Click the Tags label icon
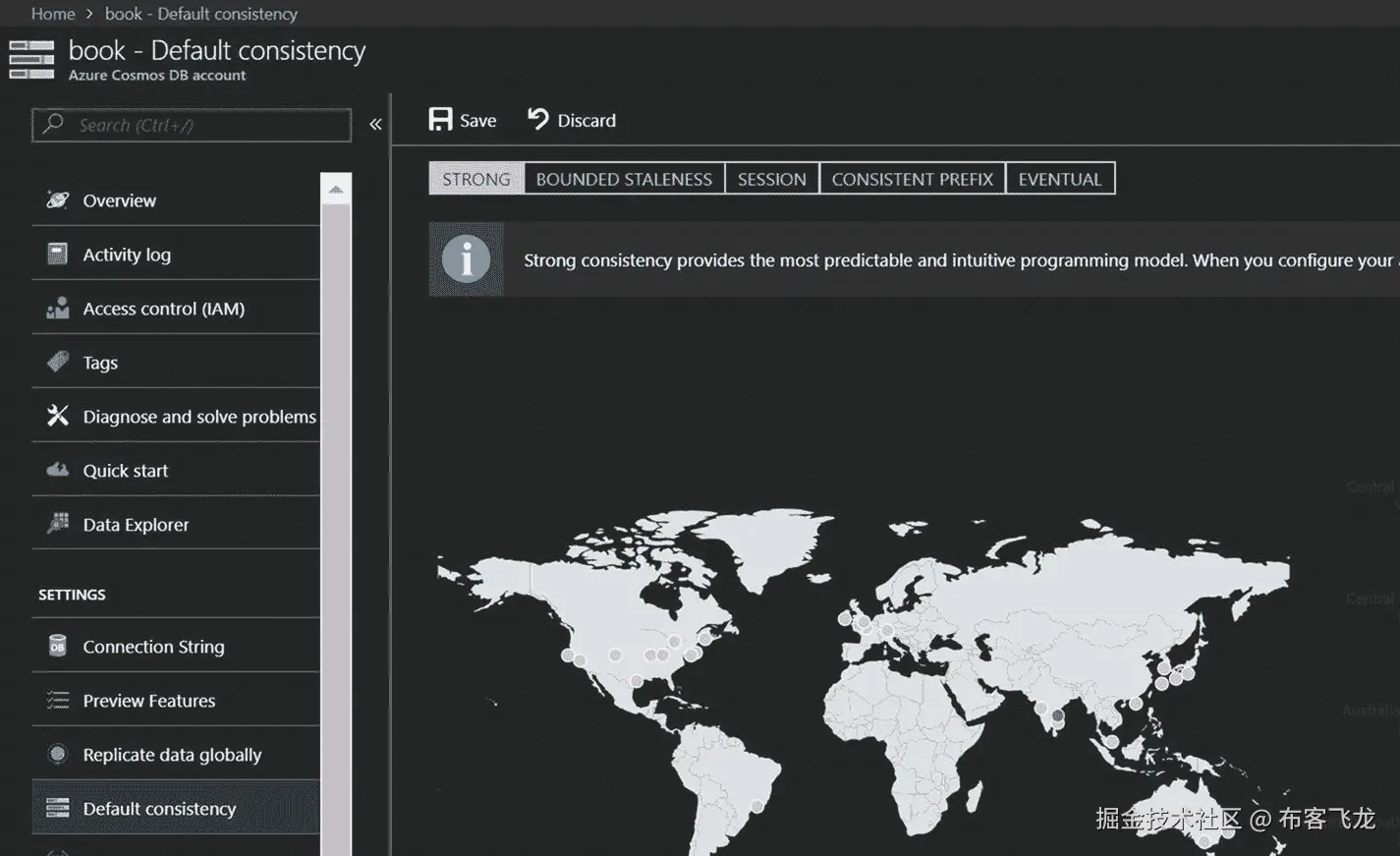The image size is (1400, 856). tap(58, 362)
